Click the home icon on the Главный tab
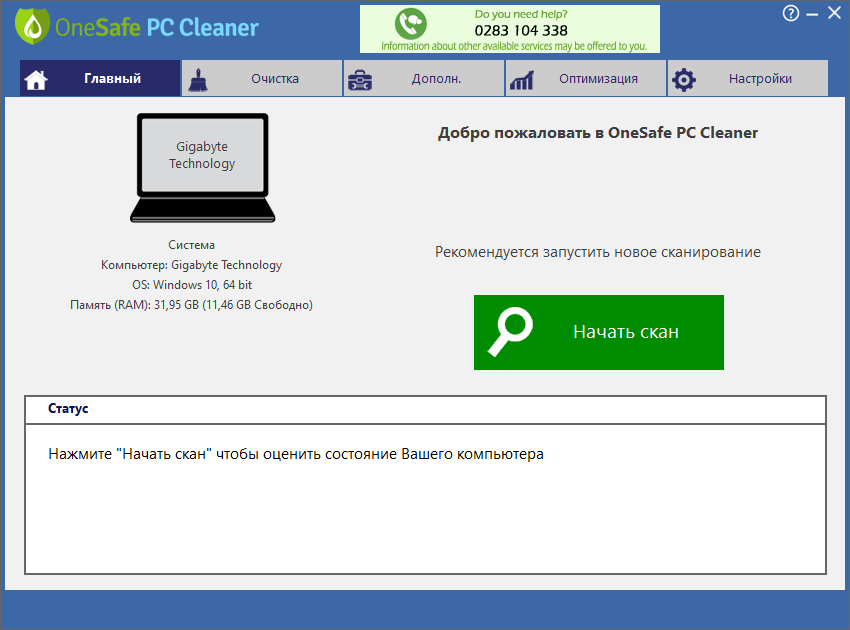This screenshot has width=850, height=630. (x=36, y=78)
